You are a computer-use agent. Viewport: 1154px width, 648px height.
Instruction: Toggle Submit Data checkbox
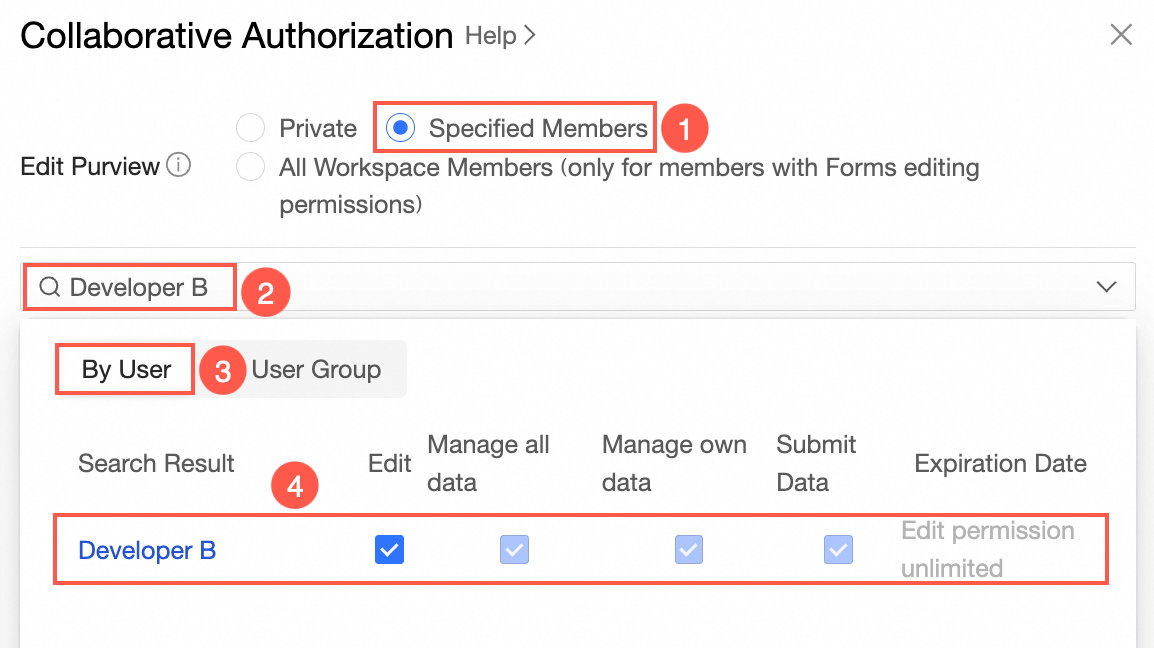point(838,549)
